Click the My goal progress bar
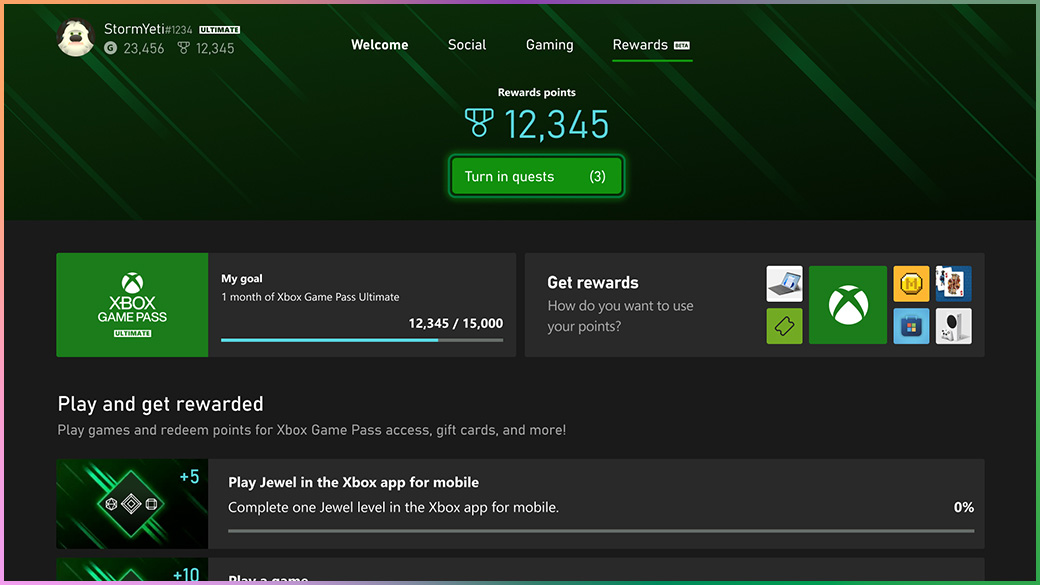This screenshot has width=1040, height=585. 360,339
